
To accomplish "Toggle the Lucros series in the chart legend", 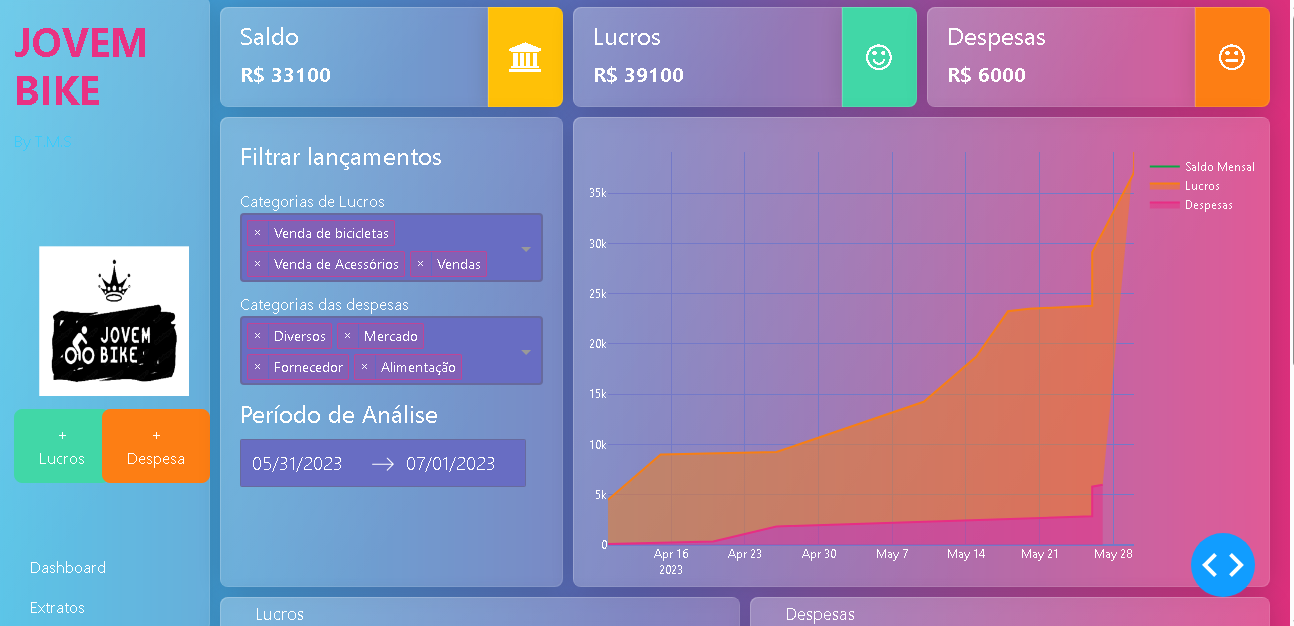I will [x=1204, y=186].
